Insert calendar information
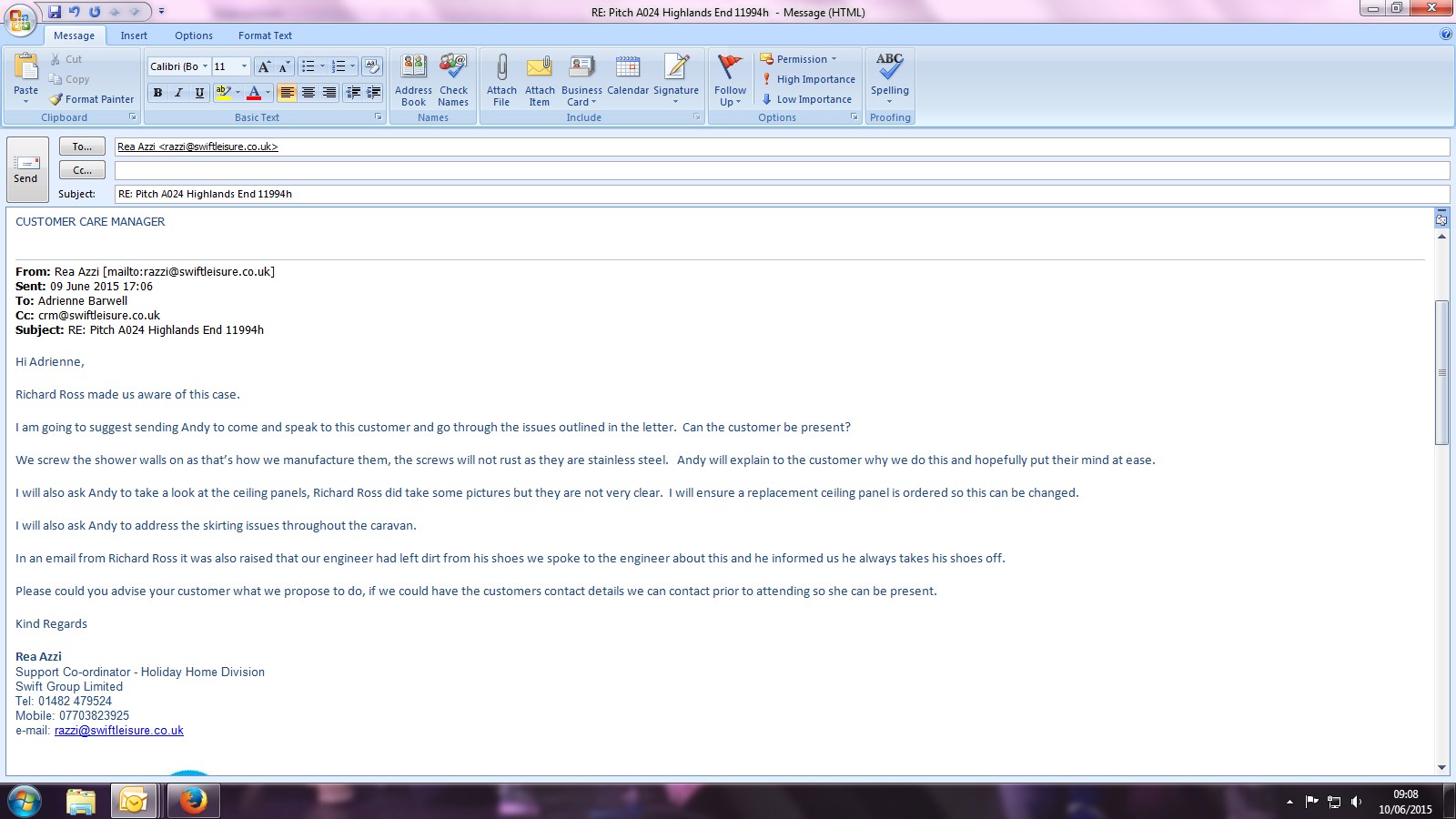1456x819 pixels. pyautogui.click(x=628, y=75)
